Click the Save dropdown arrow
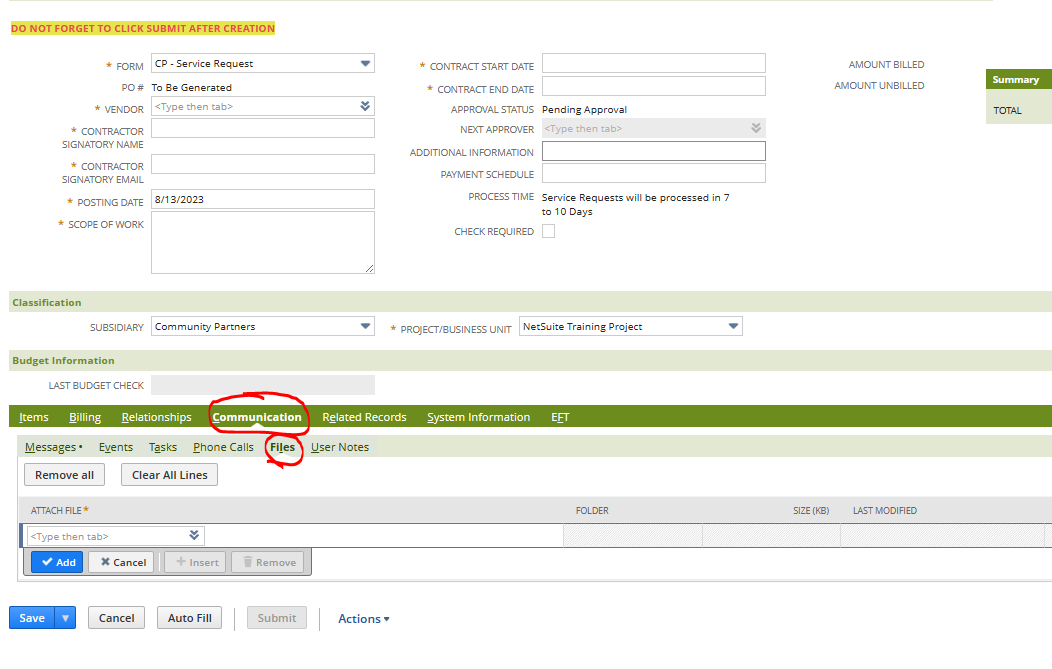1052x669 pixels. click(x=66, y=618)
